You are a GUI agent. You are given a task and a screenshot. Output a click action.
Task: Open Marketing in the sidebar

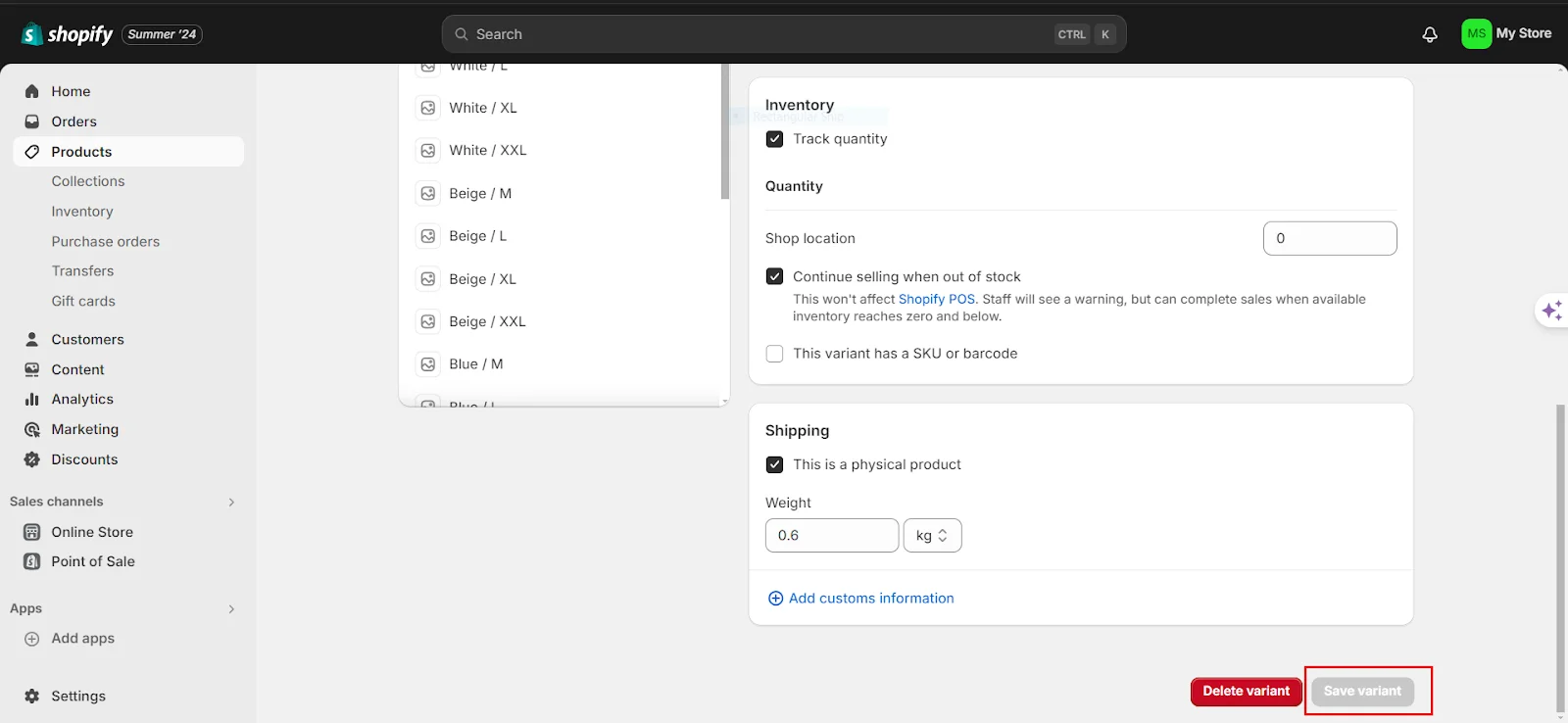click(x=85, y=429)
